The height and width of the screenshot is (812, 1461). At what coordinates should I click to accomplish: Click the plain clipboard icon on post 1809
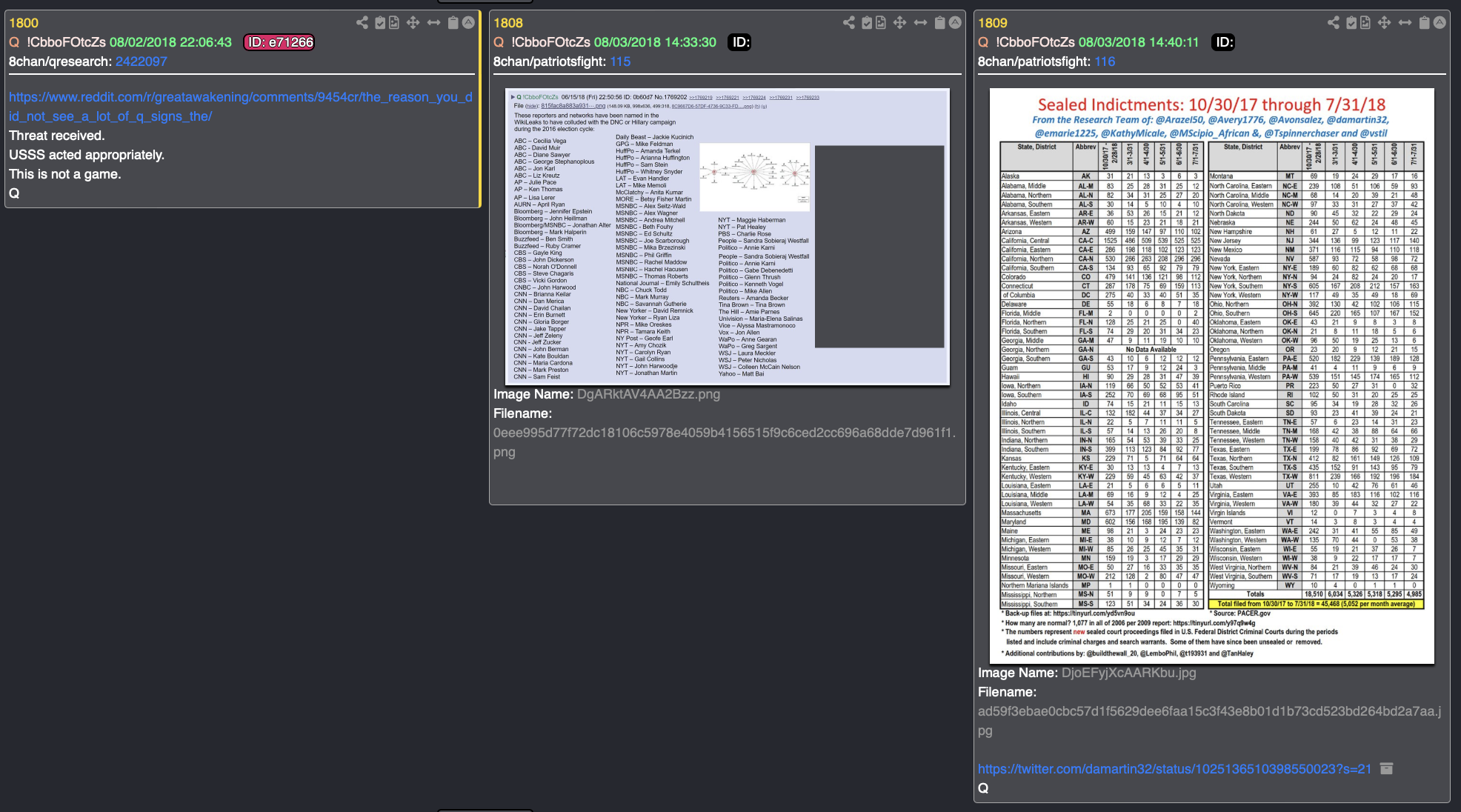point(1425,22)
